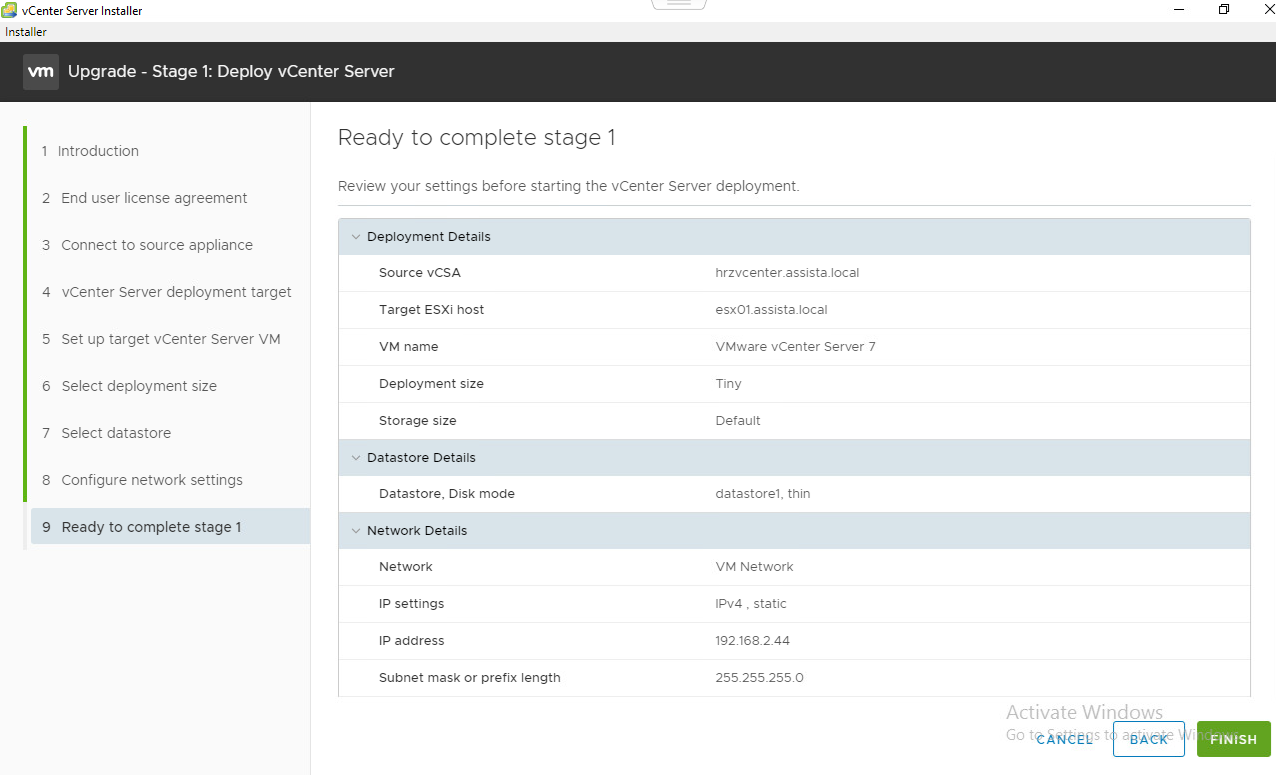Viewport: 1276px width, 775px height.
Task: Click the Network value VM Network
Action: (754, 567)
